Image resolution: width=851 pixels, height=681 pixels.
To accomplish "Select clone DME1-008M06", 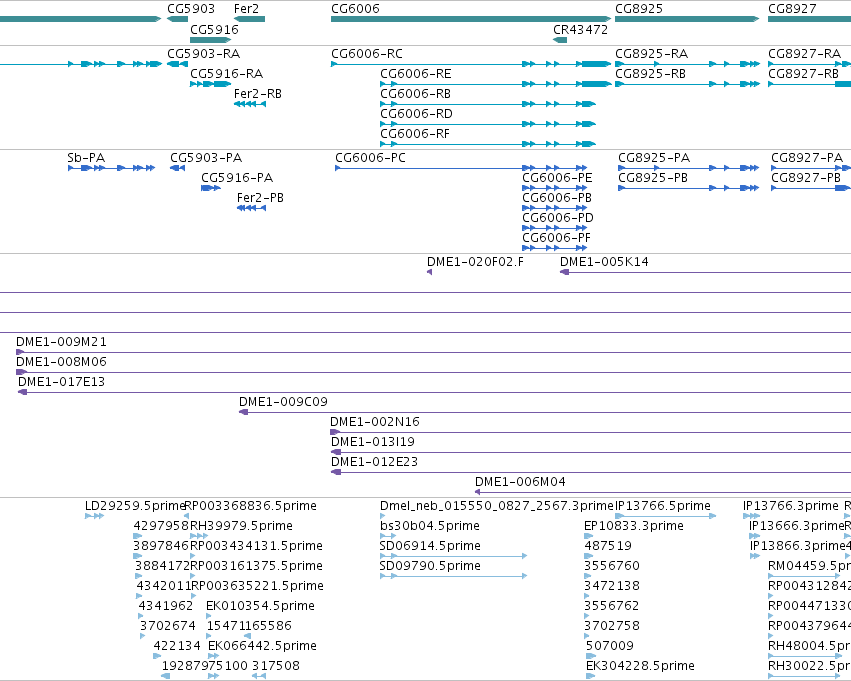I will [61, 362].
